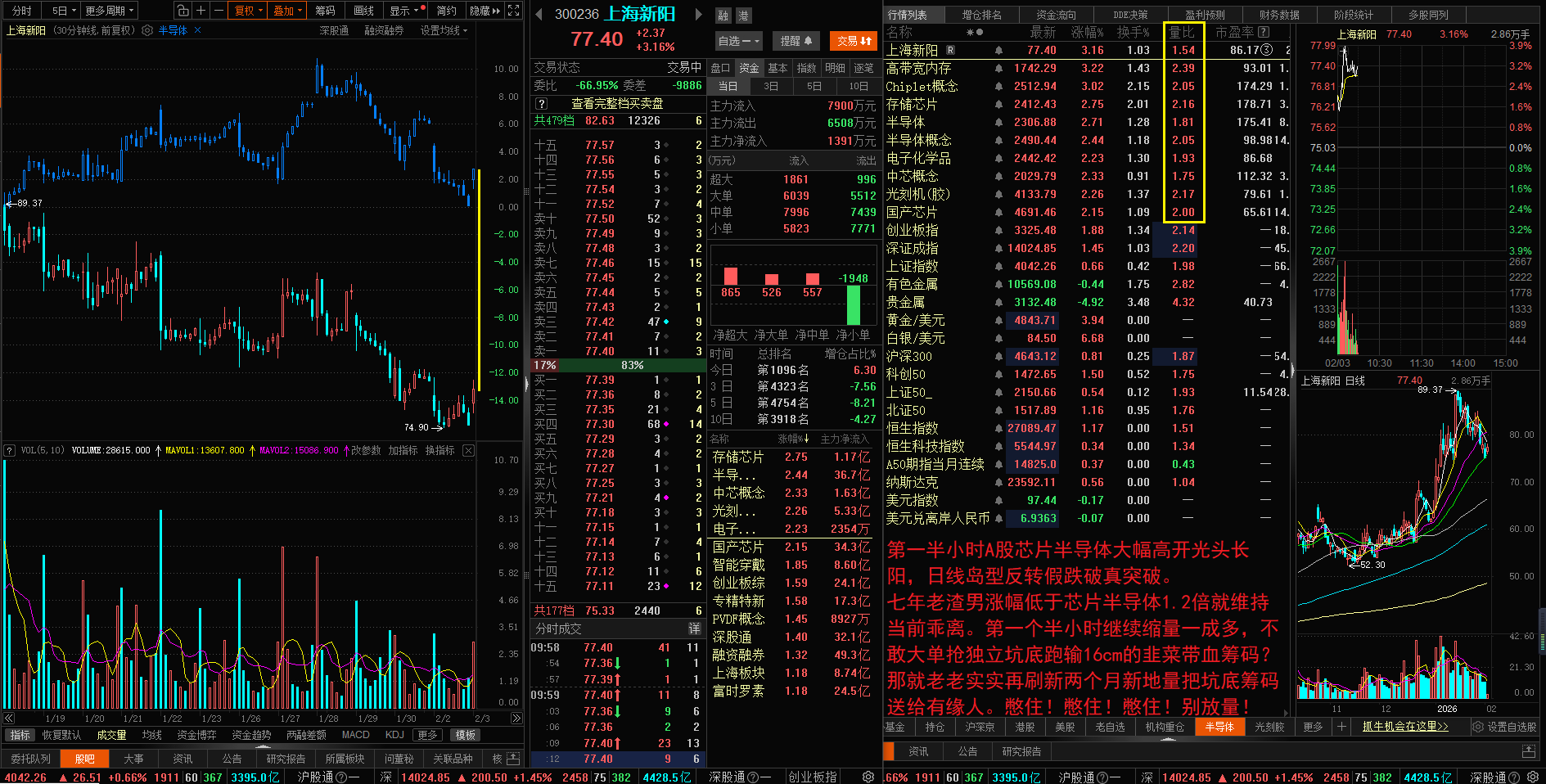The image size is (1546, 784).
Task: Click the 分时成交 详 detail icon
Action: coord(694,629)
